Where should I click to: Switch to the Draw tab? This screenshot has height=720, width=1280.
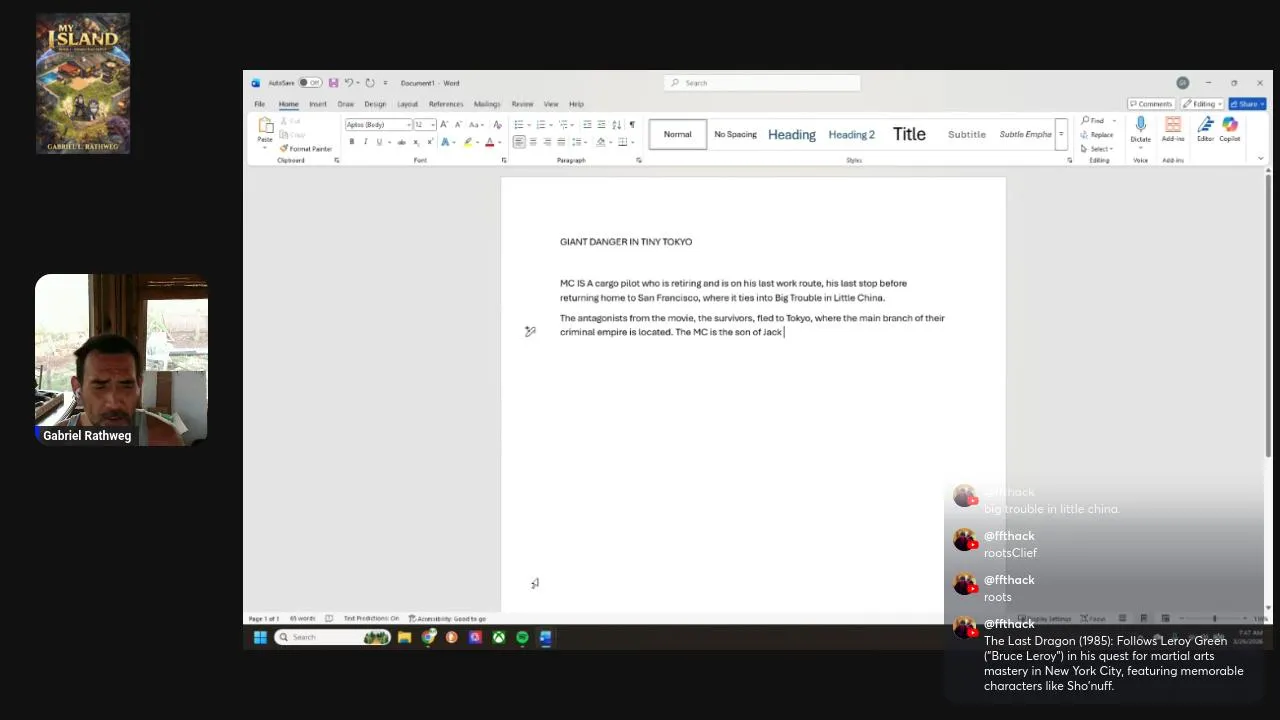tap(346, 104)
